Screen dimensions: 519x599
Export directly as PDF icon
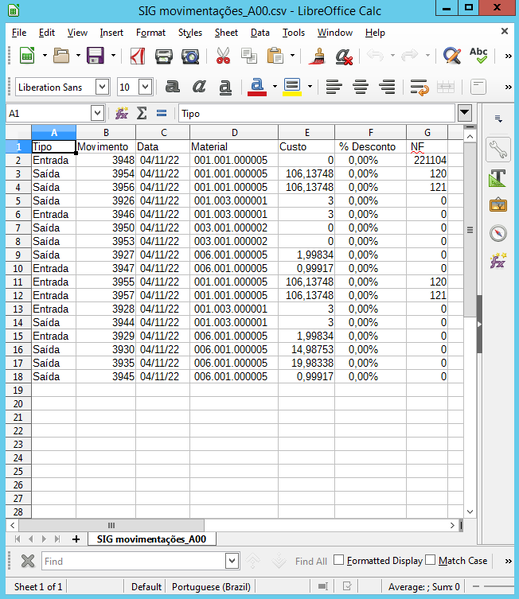[x=137, y=56]
